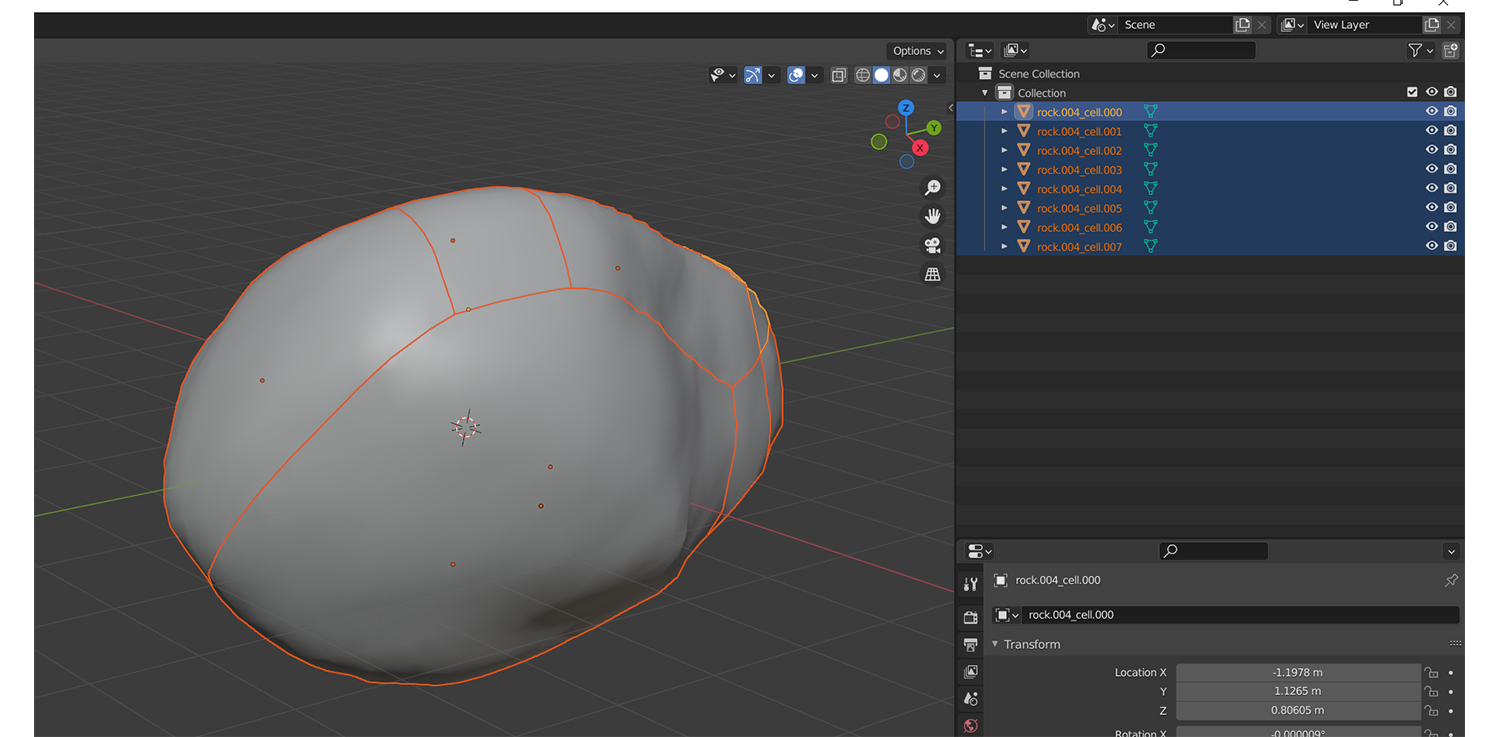Disable rendering of rock.004_cell.005 camera icon
The width and height of the screenshot is (1500, 737).
(x=1450, y=208)
